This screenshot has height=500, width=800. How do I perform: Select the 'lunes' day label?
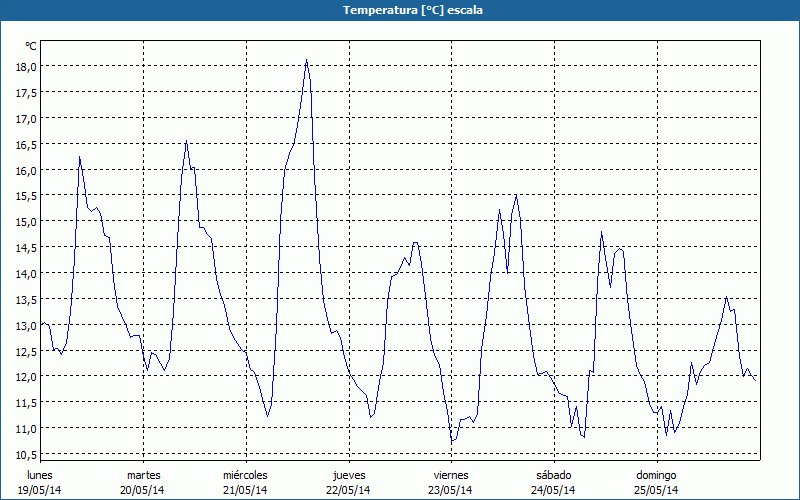(40, 475)
